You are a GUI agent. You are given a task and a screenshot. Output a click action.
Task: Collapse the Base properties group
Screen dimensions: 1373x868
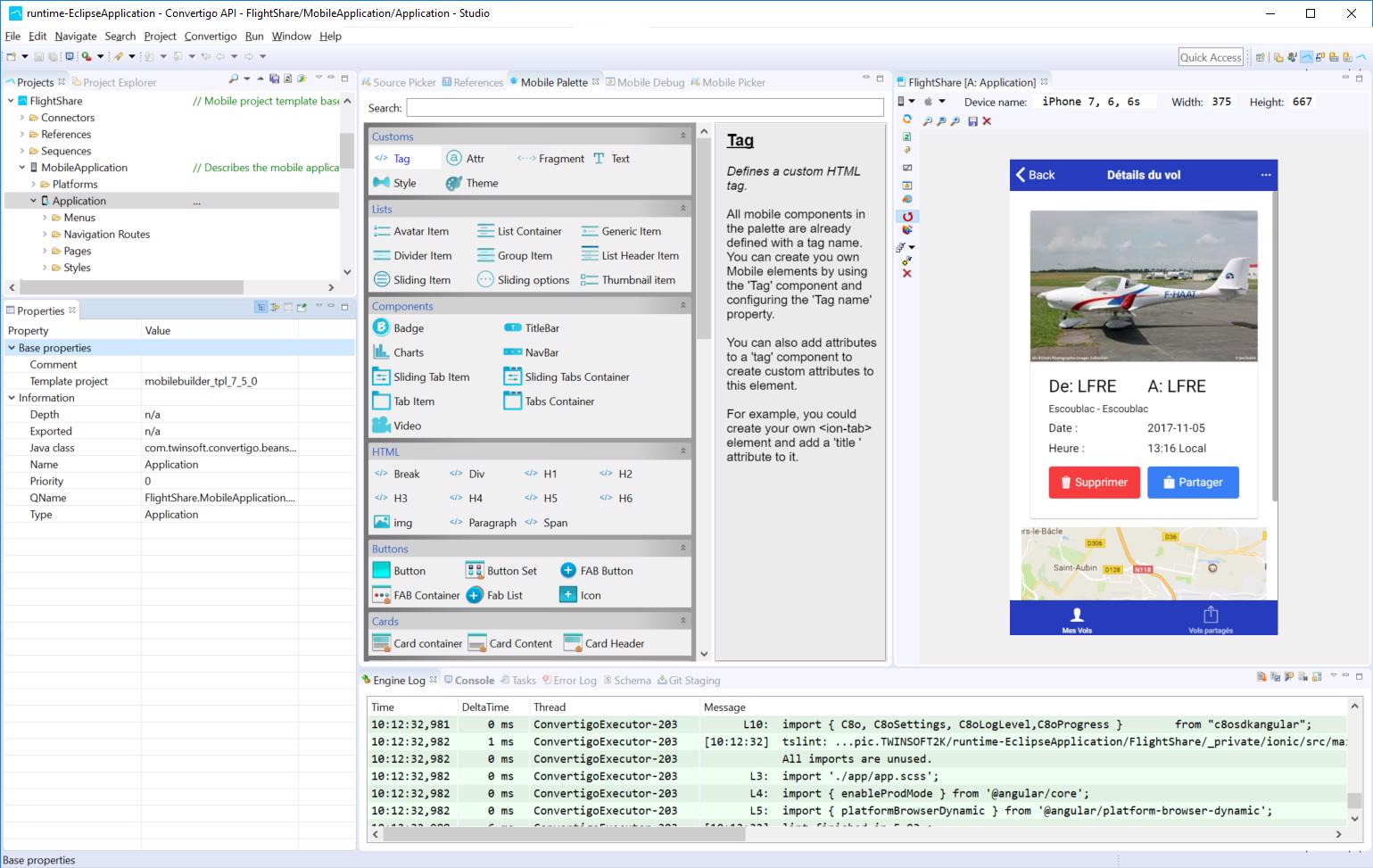point(12,348)
